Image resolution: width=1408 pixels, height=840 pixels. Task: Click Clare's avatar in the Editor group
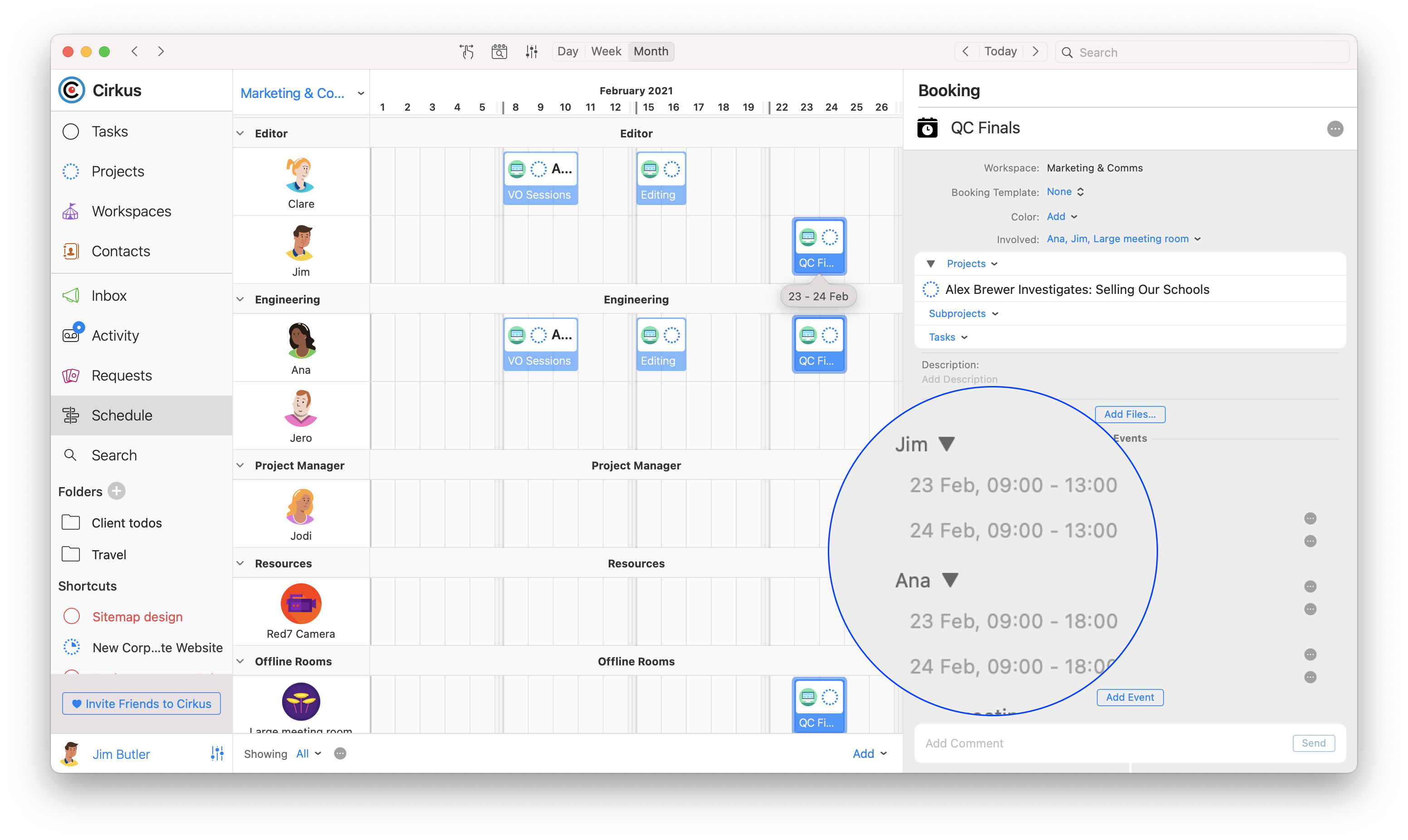coord(300,176)
